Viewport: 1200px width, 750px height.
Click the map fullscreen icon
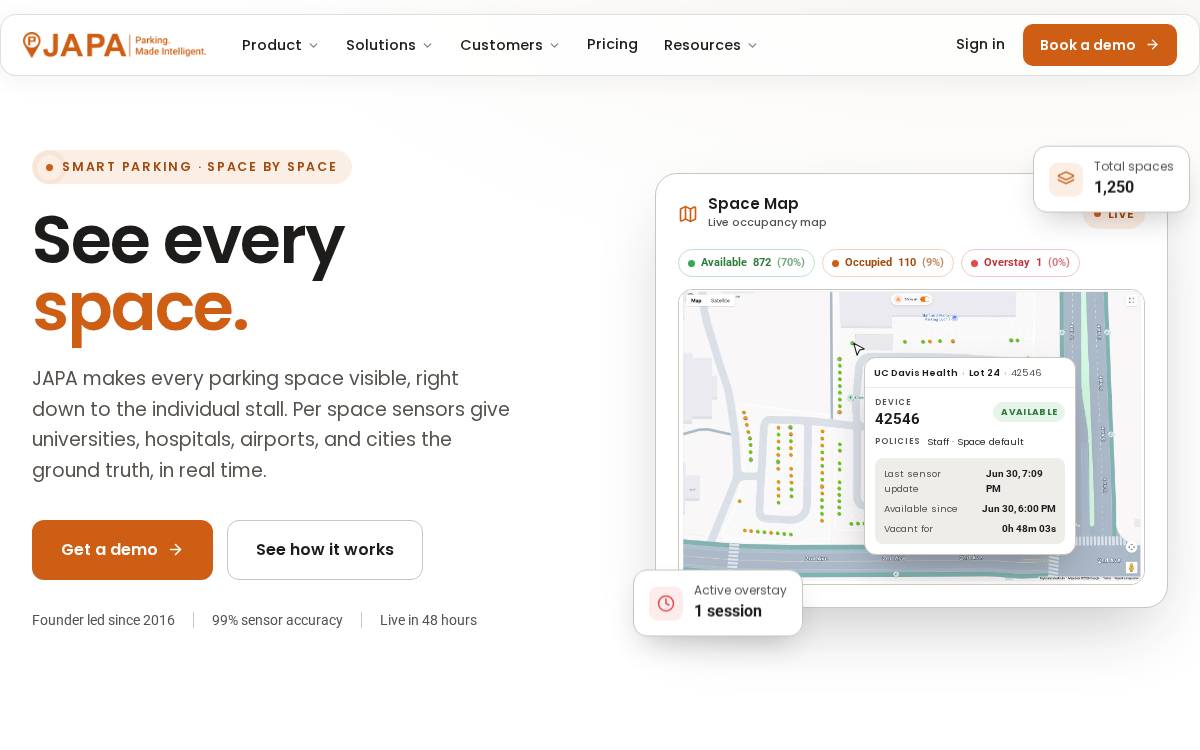click(1131, 300)
